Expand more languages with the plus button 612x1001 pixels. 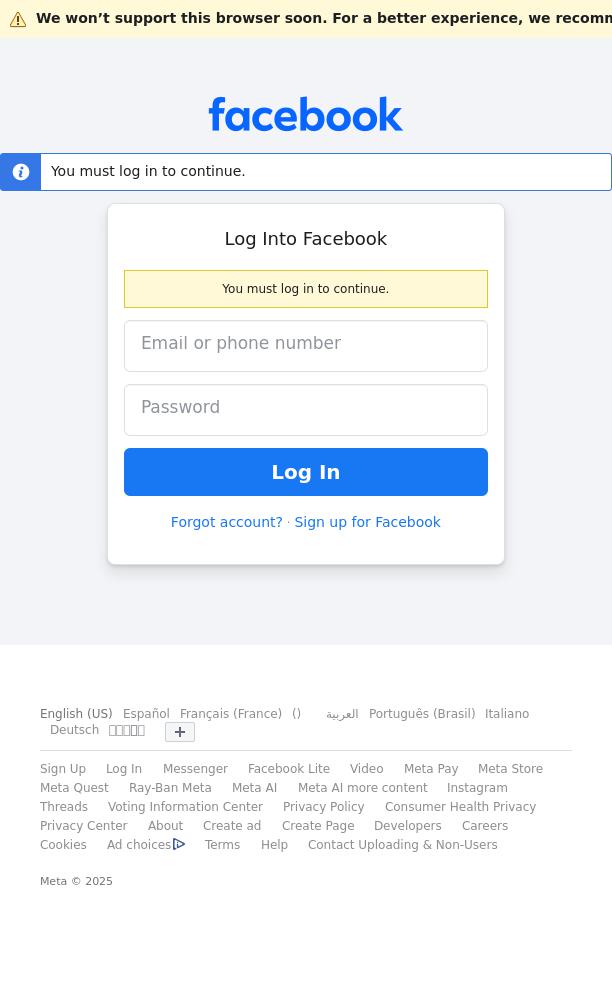click(180, 732)
